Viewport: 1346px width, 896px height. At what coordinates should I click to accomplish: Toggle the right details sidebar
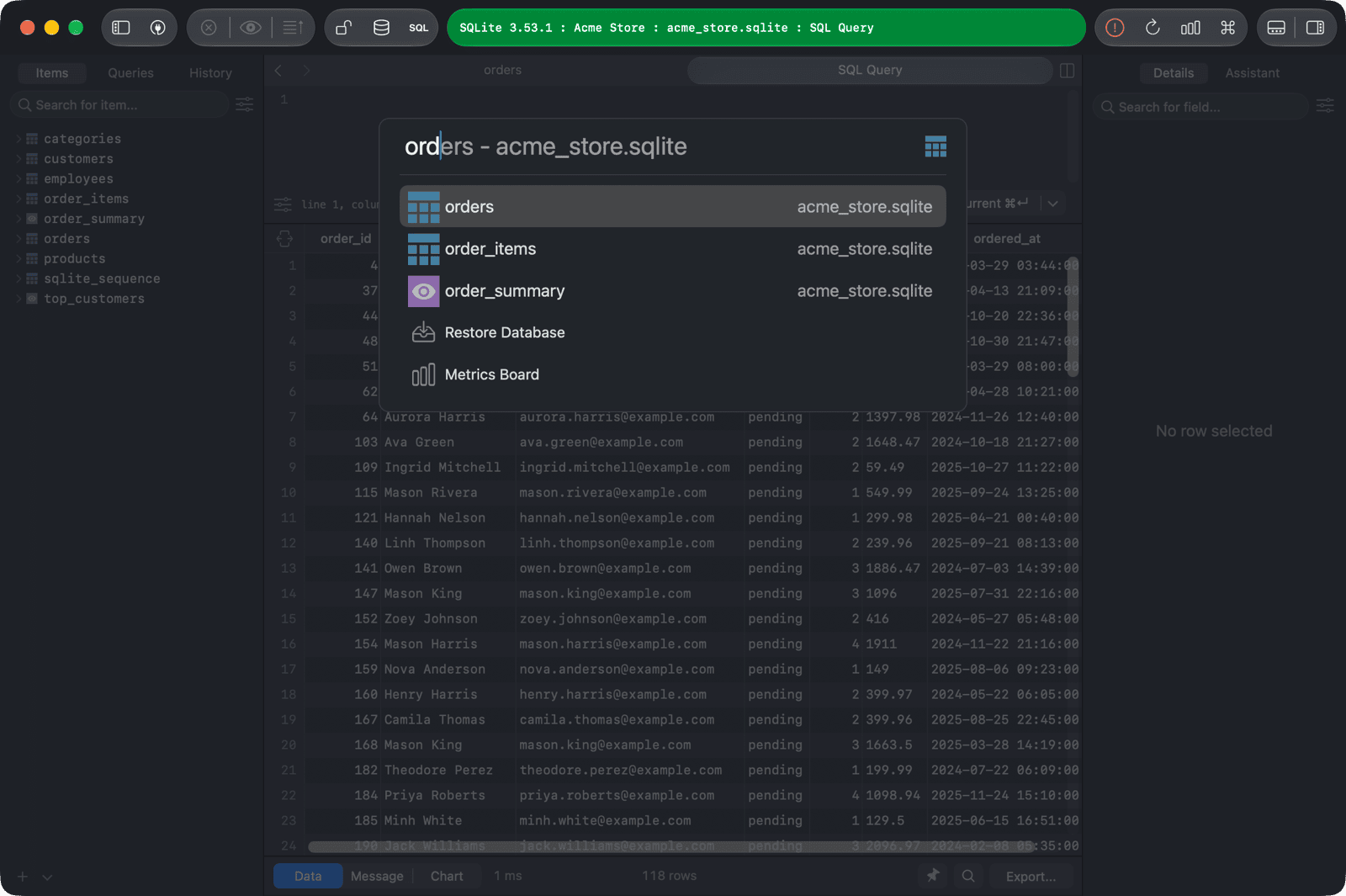click(x=1315, y=28)
